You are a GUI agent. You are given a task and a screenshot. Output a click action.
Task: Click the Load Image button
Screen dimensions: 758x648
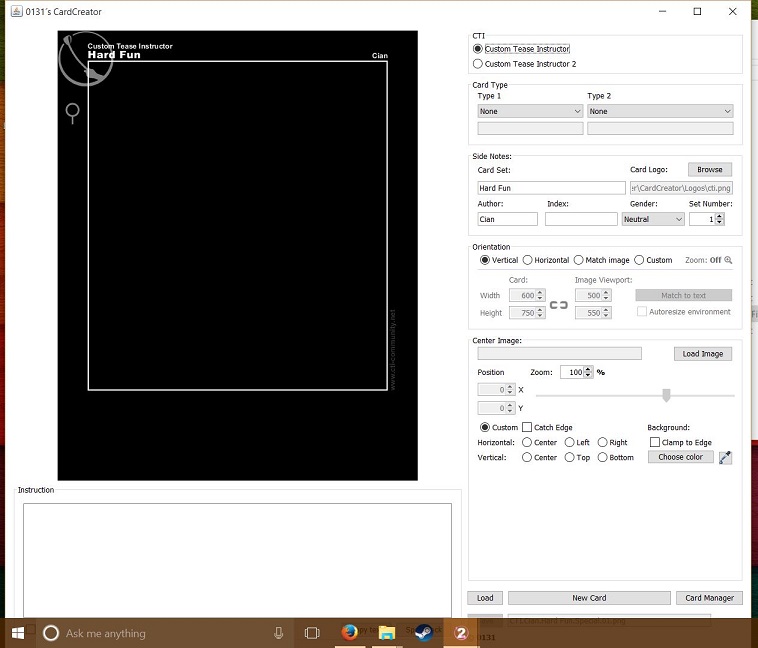[702, 353]
